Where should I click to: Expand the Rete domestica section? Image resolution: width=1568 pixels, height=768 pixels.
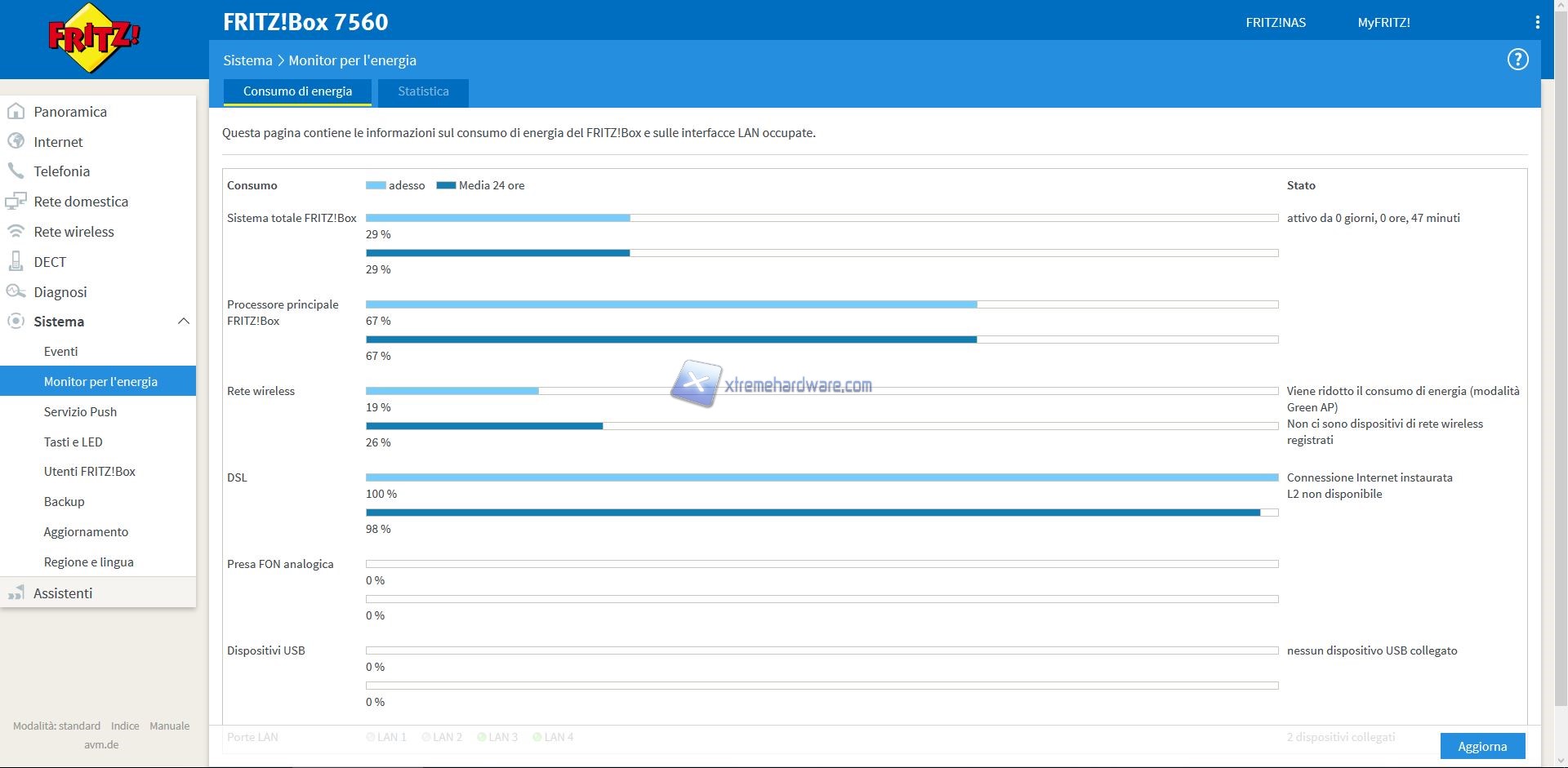(81, 202)
